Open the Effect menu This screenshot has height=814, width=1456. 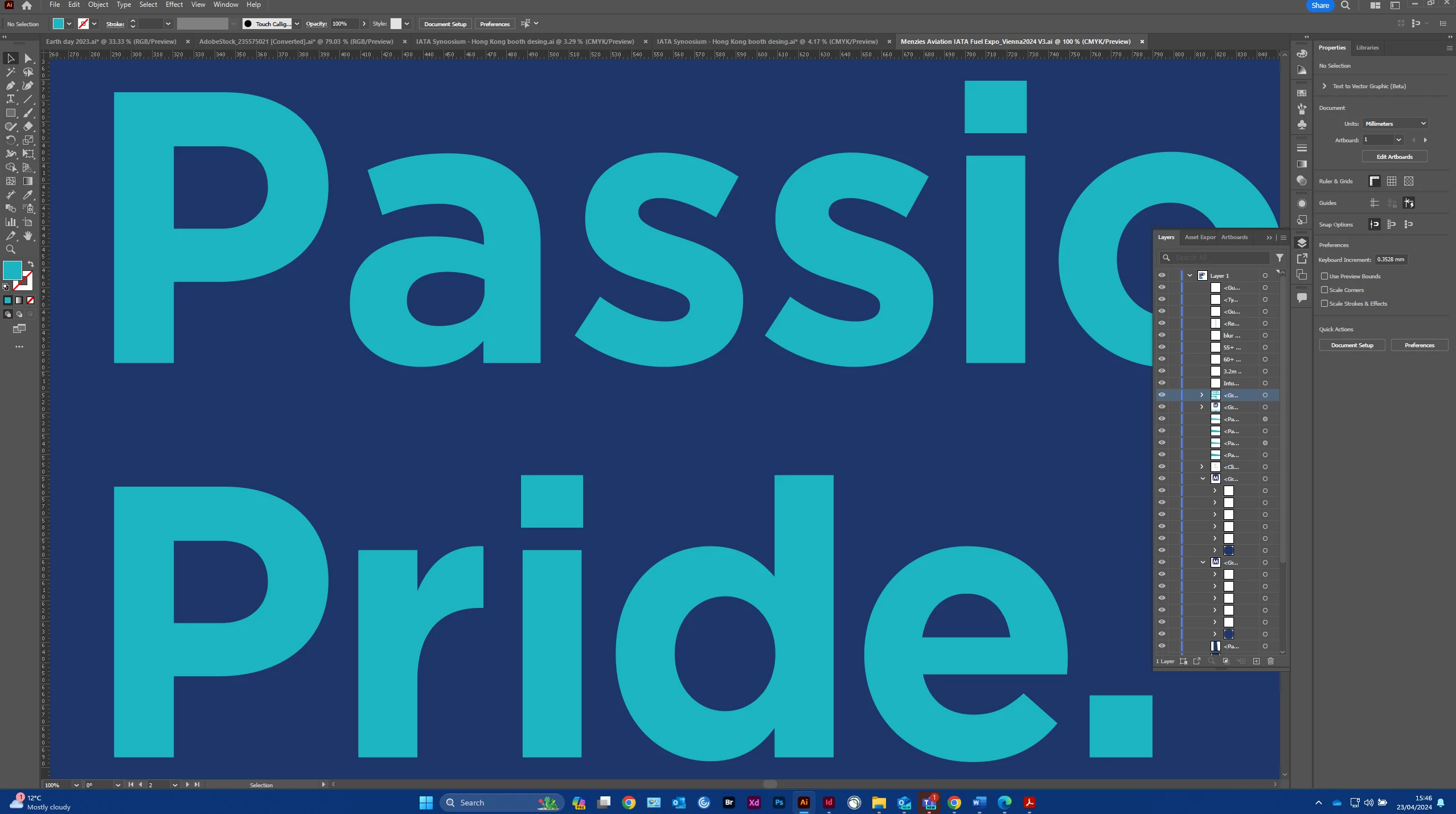174,5
